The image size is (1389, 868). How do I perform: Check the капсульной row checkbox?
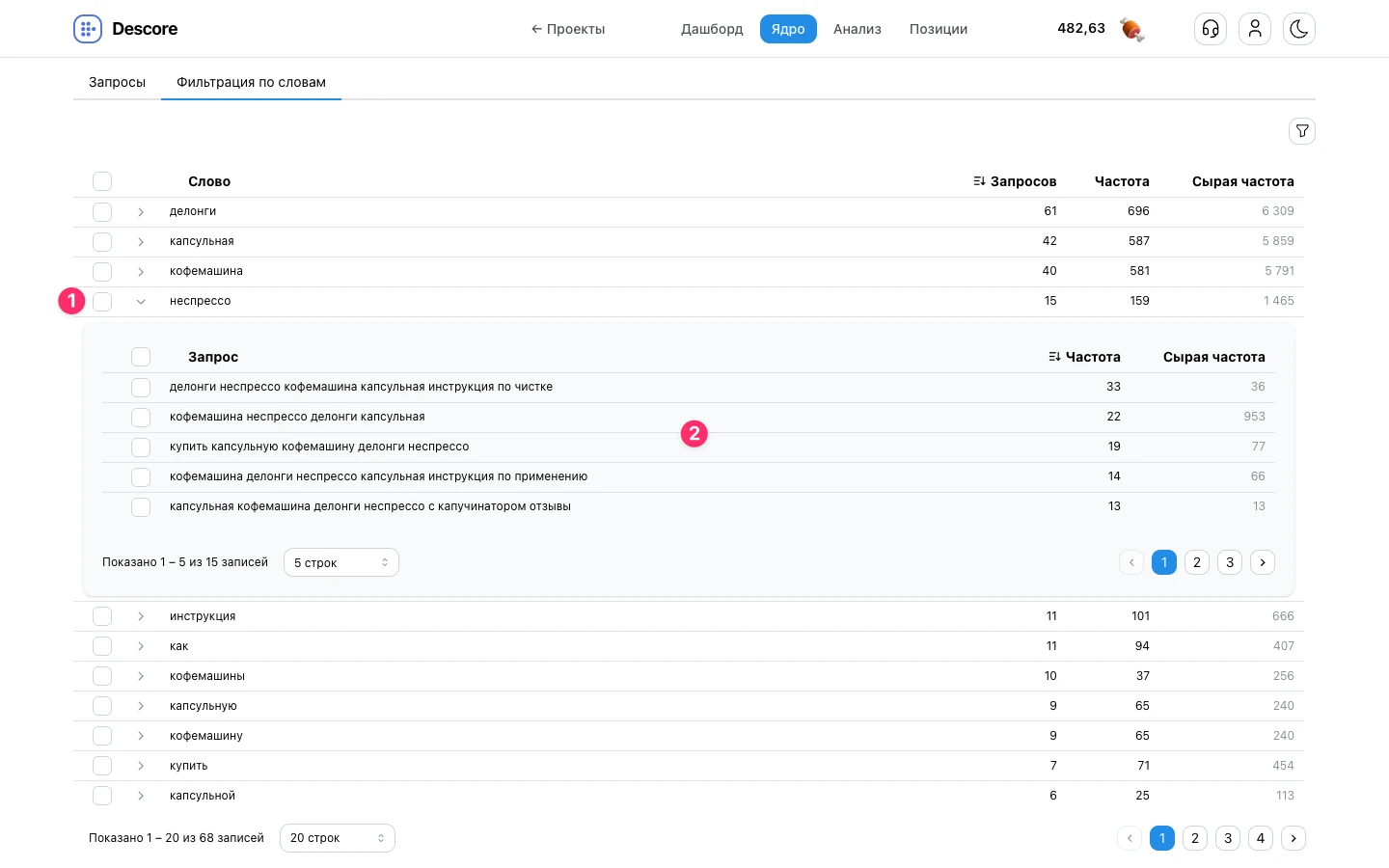102,796
